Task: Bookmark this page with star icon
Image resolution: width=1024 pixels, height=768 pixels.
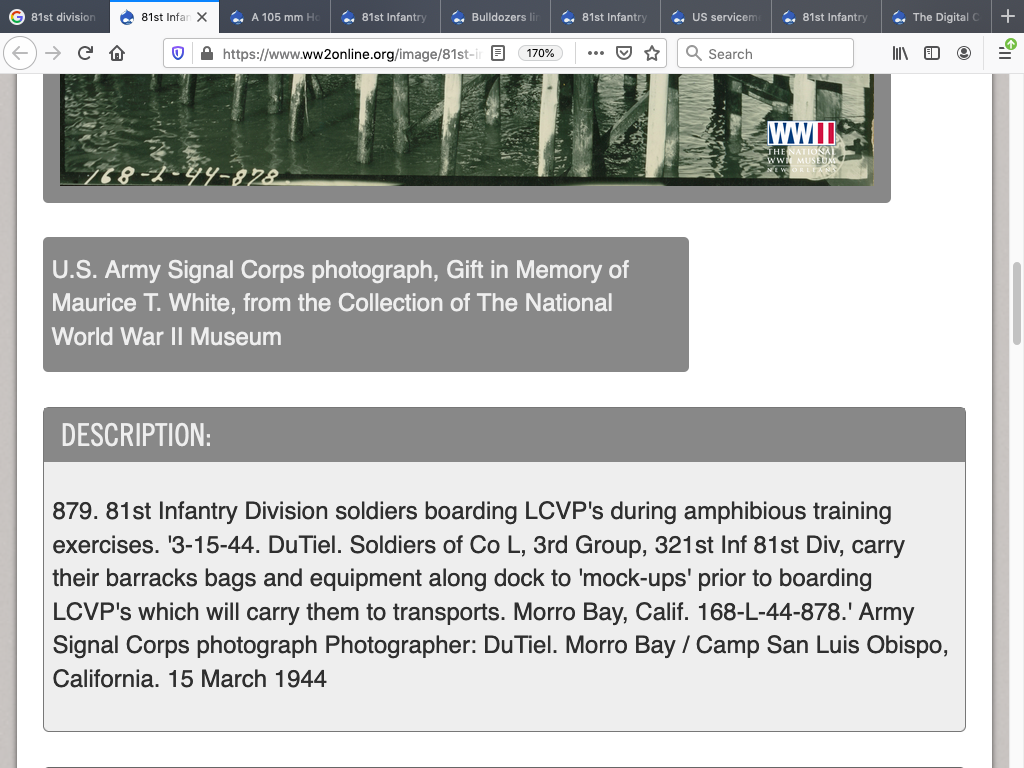Action: pyautogui.click(x=652, y=53)
